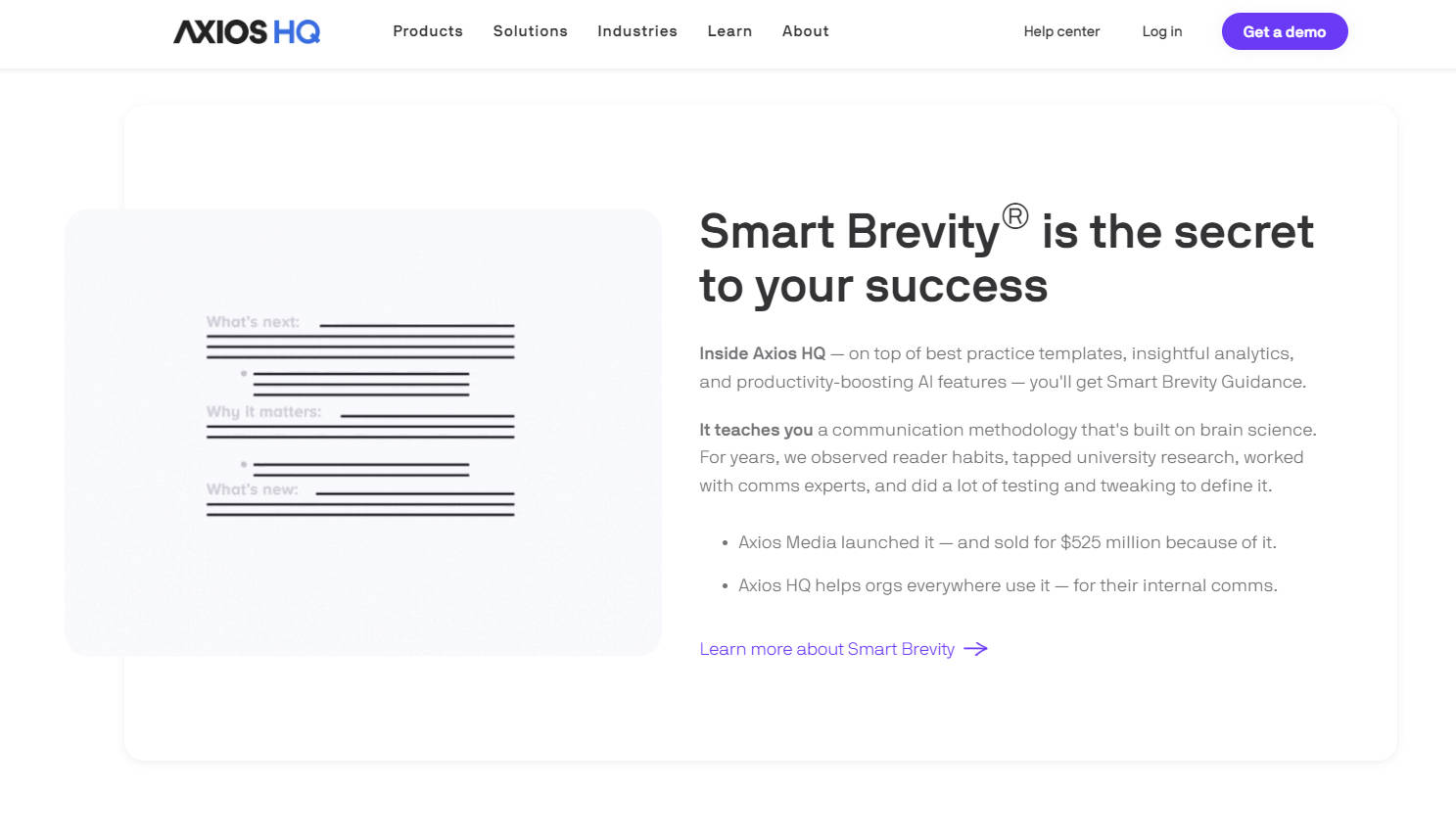The image size is (1456, 834).
Task: Click "Why it matters:" label in illustration
Action: coord(263,412)
